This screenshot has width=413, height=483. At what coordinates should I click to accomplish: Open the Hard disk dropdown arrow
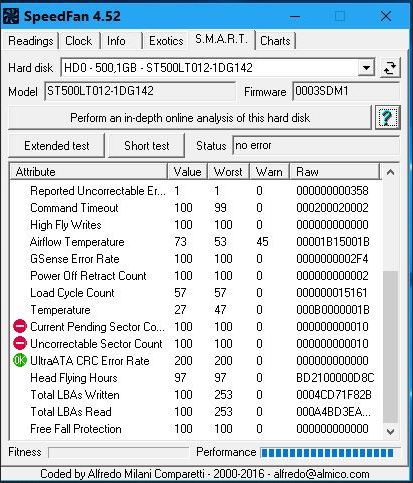pyautogui.click(x=366, y=68)
